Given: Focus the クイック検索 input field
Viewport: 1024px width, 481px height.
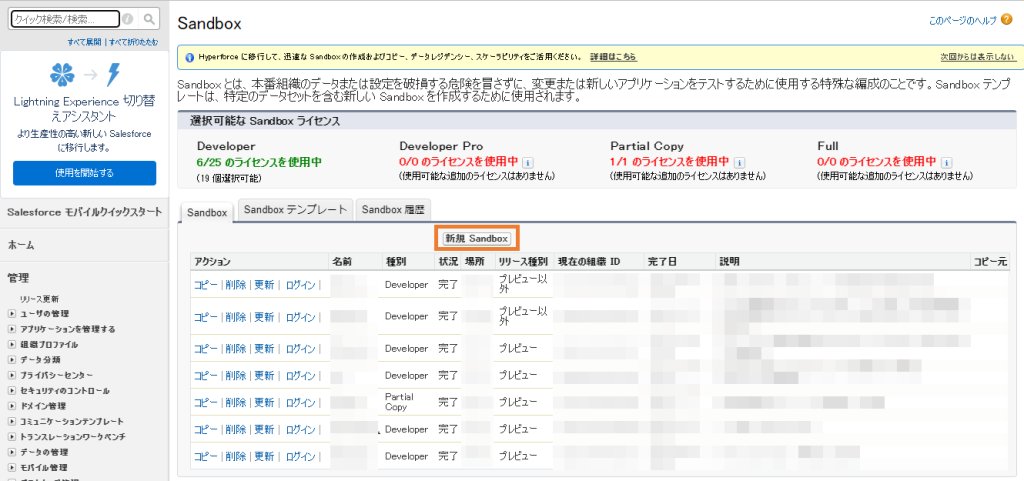Looking at the screenshot, I should click(65, 19).
